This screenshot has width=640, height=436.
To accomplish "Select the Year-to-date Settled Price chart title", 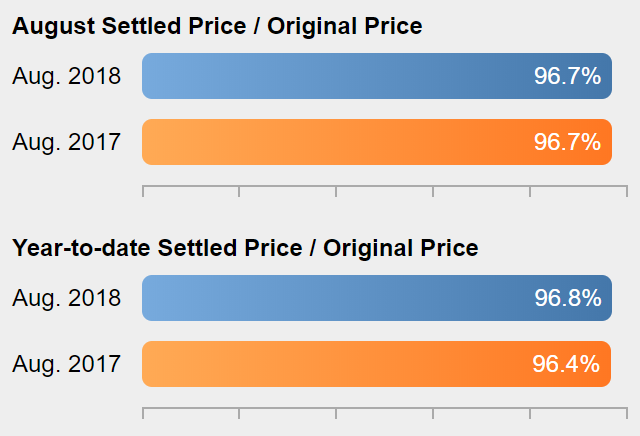I will click(245, 248).
